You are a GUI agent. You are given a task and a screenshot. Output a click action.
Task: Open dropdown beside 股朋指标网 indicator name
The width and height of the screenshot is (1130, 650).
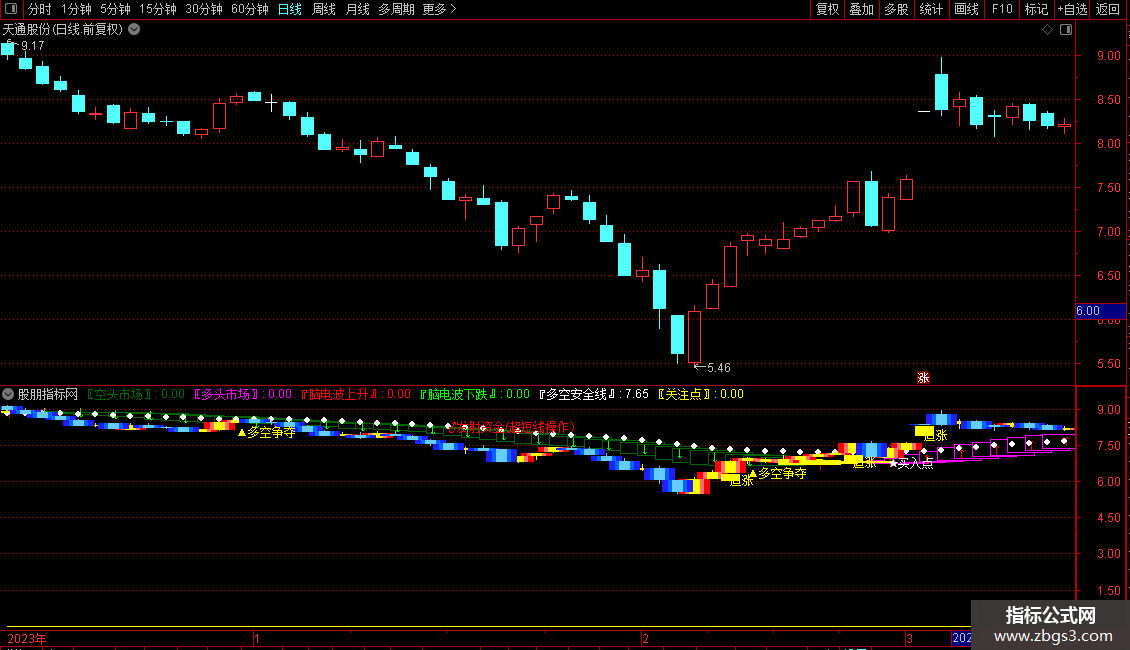point(8,394)
